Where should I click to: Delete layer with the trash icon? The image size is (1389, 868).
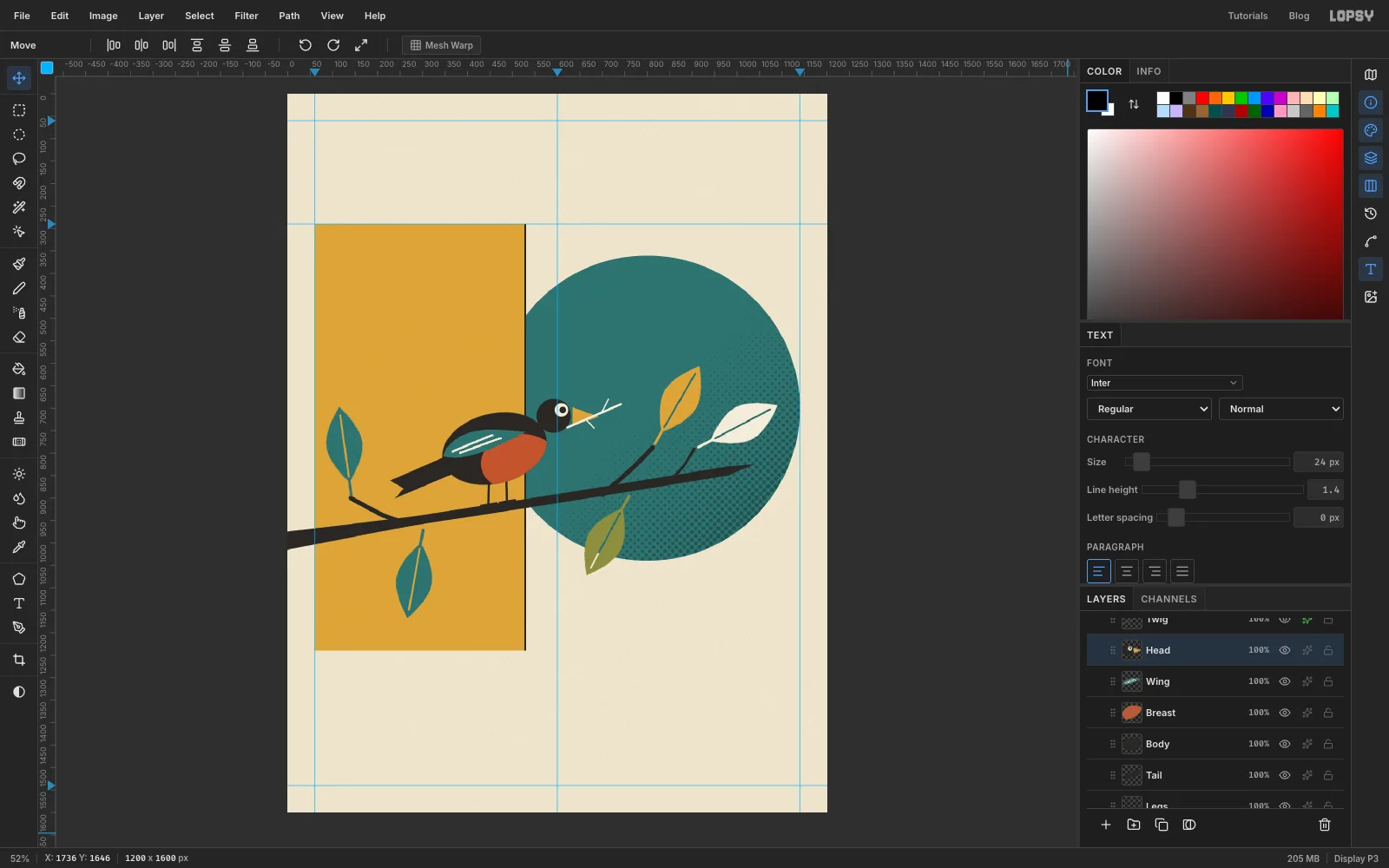(1325, 825)
